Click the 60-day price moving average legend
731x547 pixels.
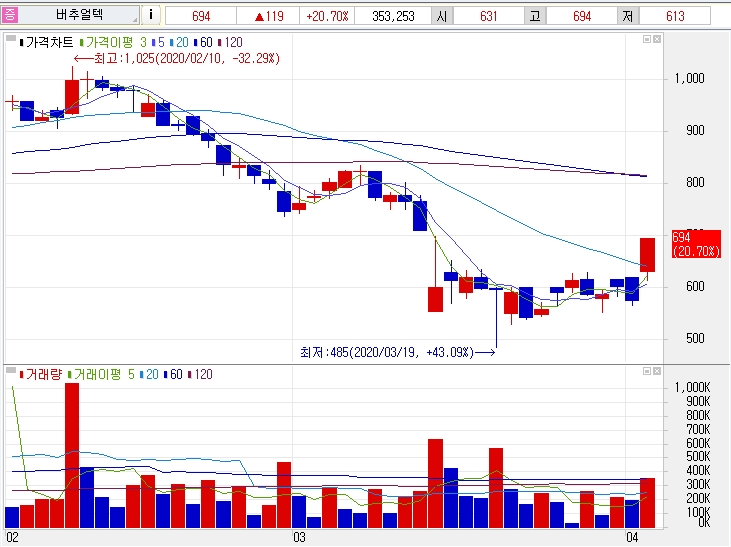[203, 42]
